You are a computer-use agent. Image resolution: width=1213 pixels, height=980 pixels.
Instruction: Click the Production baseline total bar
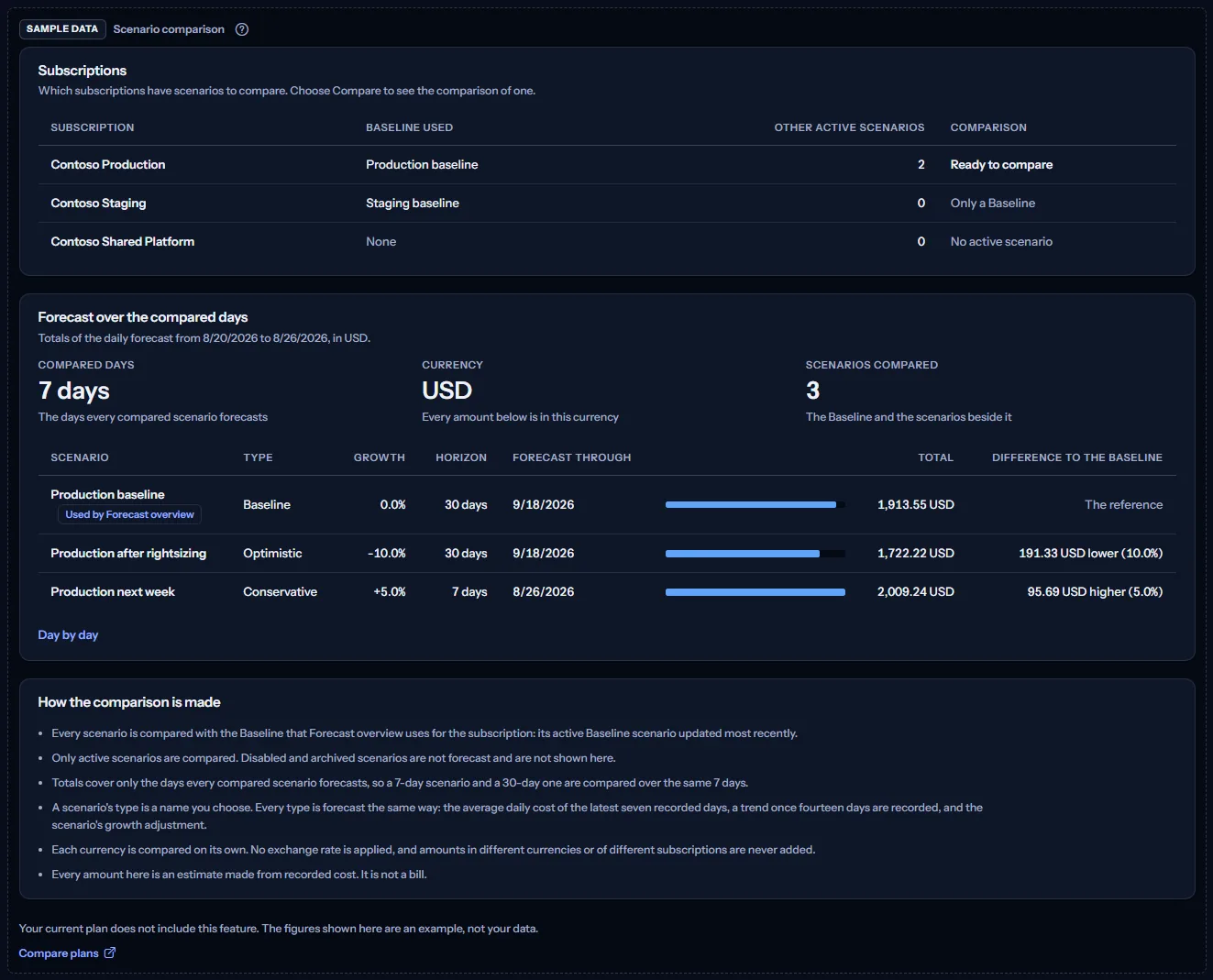click(x=755, y=505)
